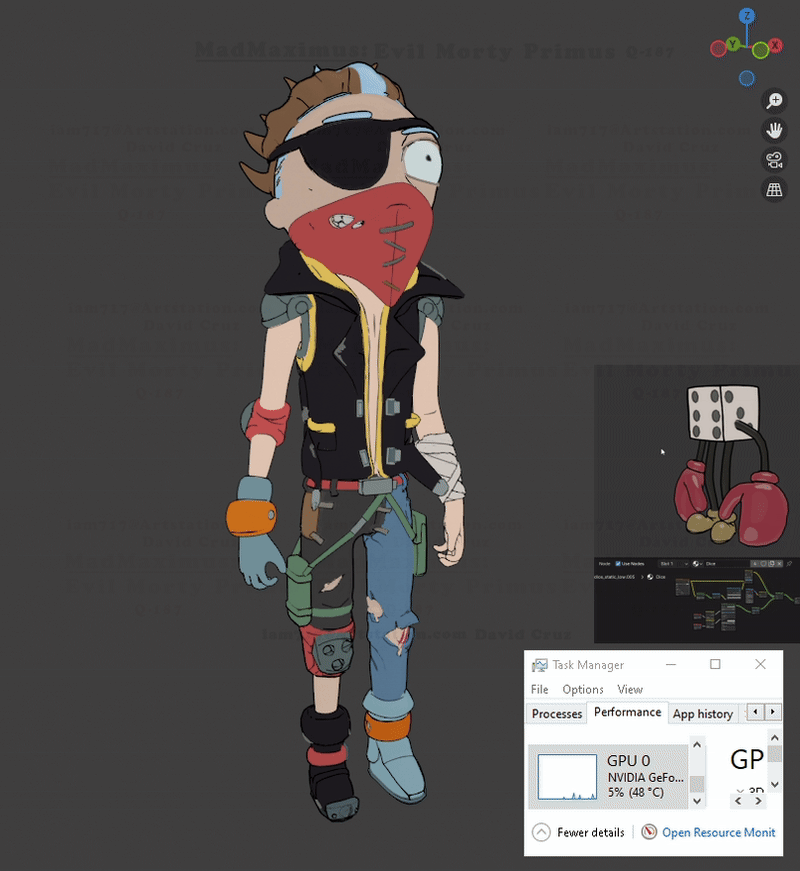Maximize the Task Manager window

coord(716,664)
